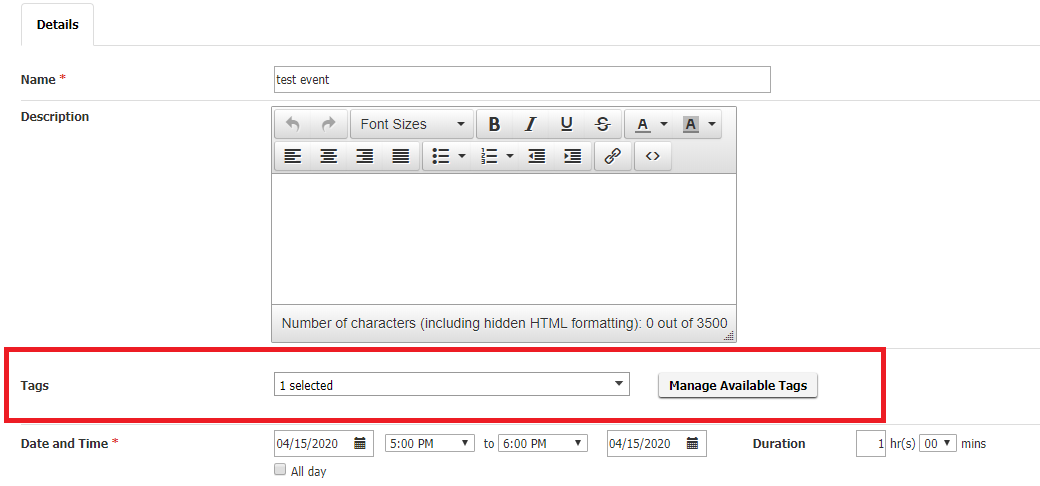Increase indent in description editor
This screenshot has height=486, width=1040.
[572, 156]
